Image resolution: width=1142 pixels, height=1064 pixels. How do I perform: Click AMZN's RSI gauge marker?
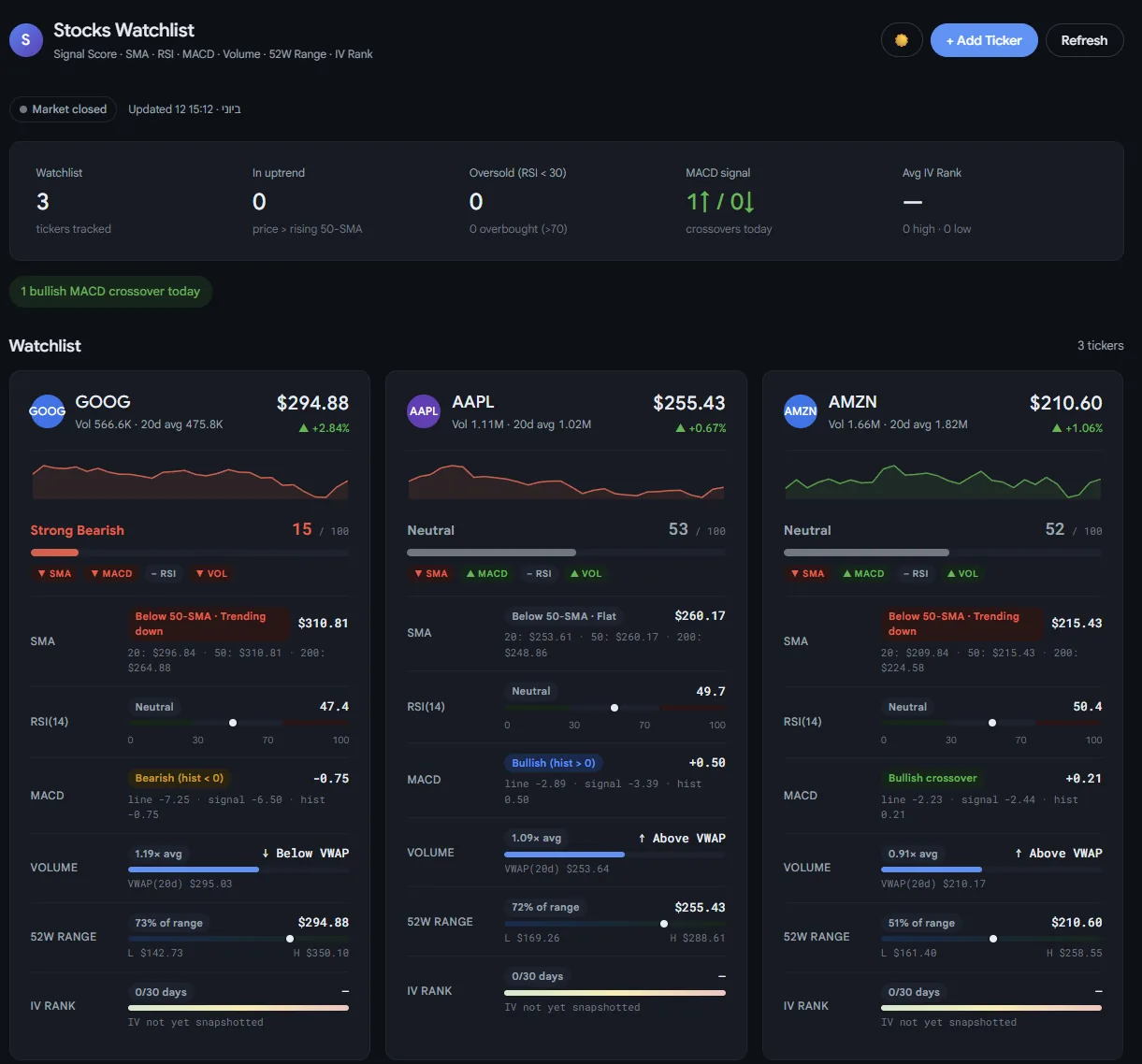click(992, 723)
